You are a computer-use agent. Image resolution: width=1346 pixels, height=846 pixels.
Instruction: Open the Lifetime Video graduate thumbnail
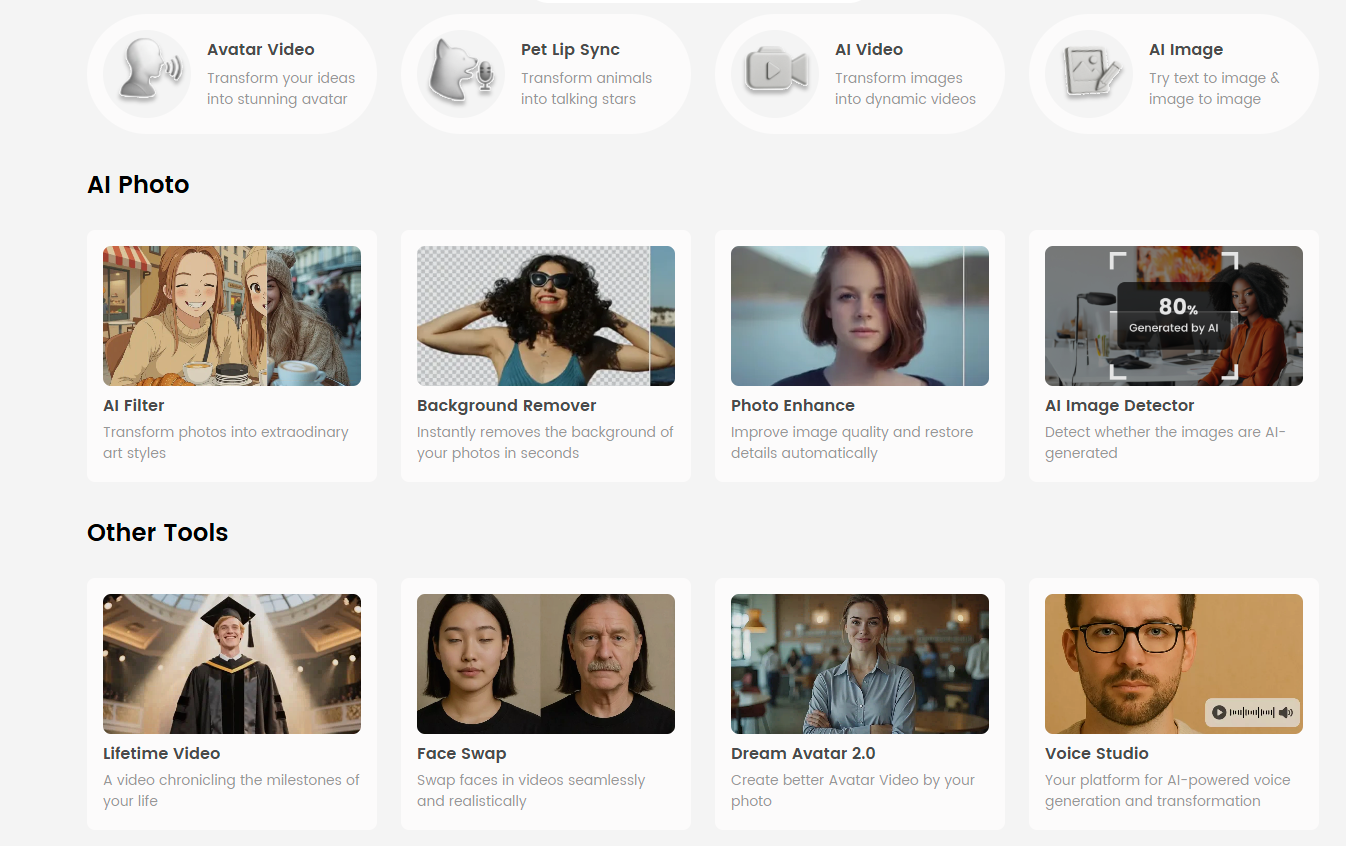click(232, 664)
